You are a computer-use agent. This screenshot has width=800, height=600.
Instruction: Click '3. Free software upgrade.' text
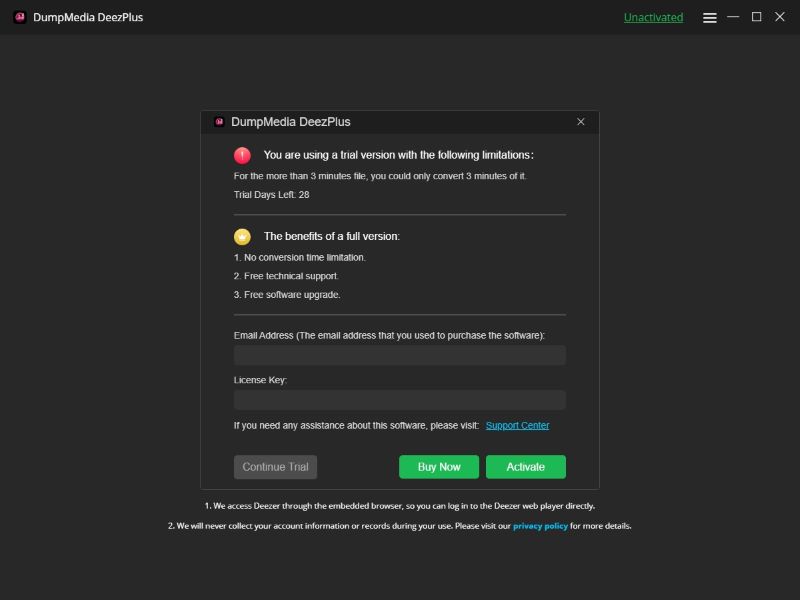click(x=287, y=295)
